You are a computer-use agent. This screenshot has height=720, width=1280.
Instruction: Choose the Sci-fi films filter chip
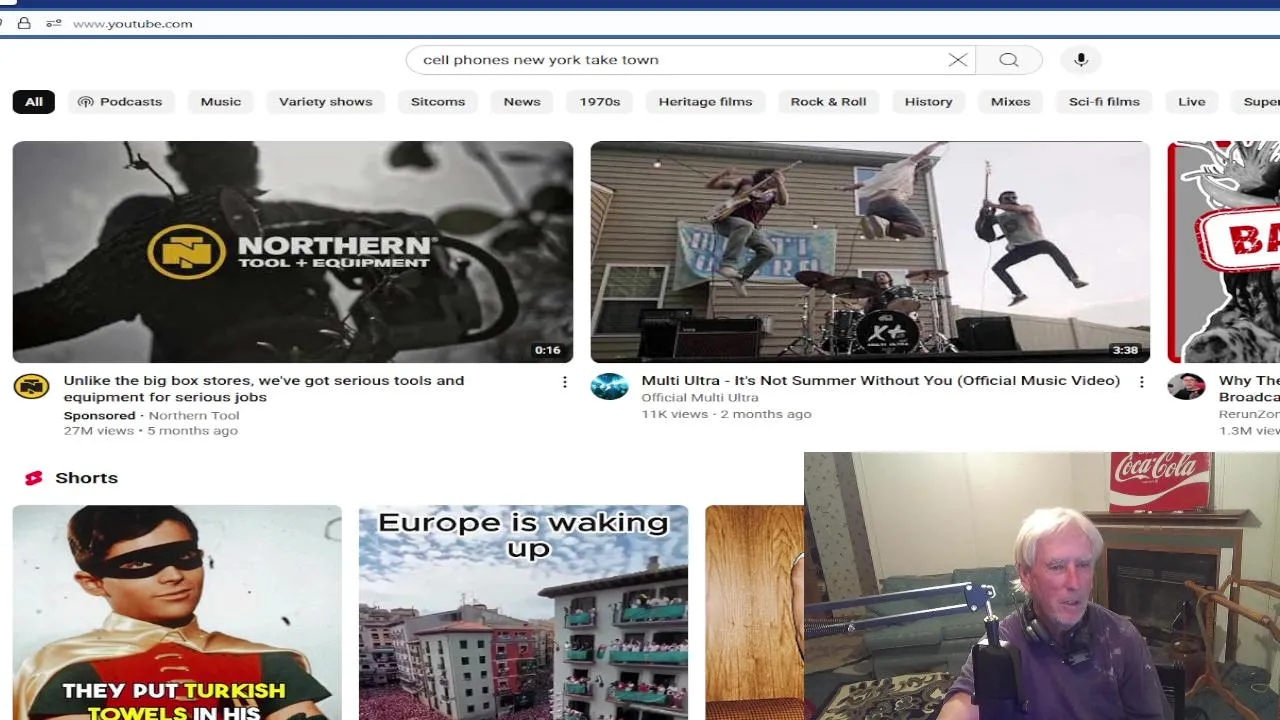[1104, 102]
